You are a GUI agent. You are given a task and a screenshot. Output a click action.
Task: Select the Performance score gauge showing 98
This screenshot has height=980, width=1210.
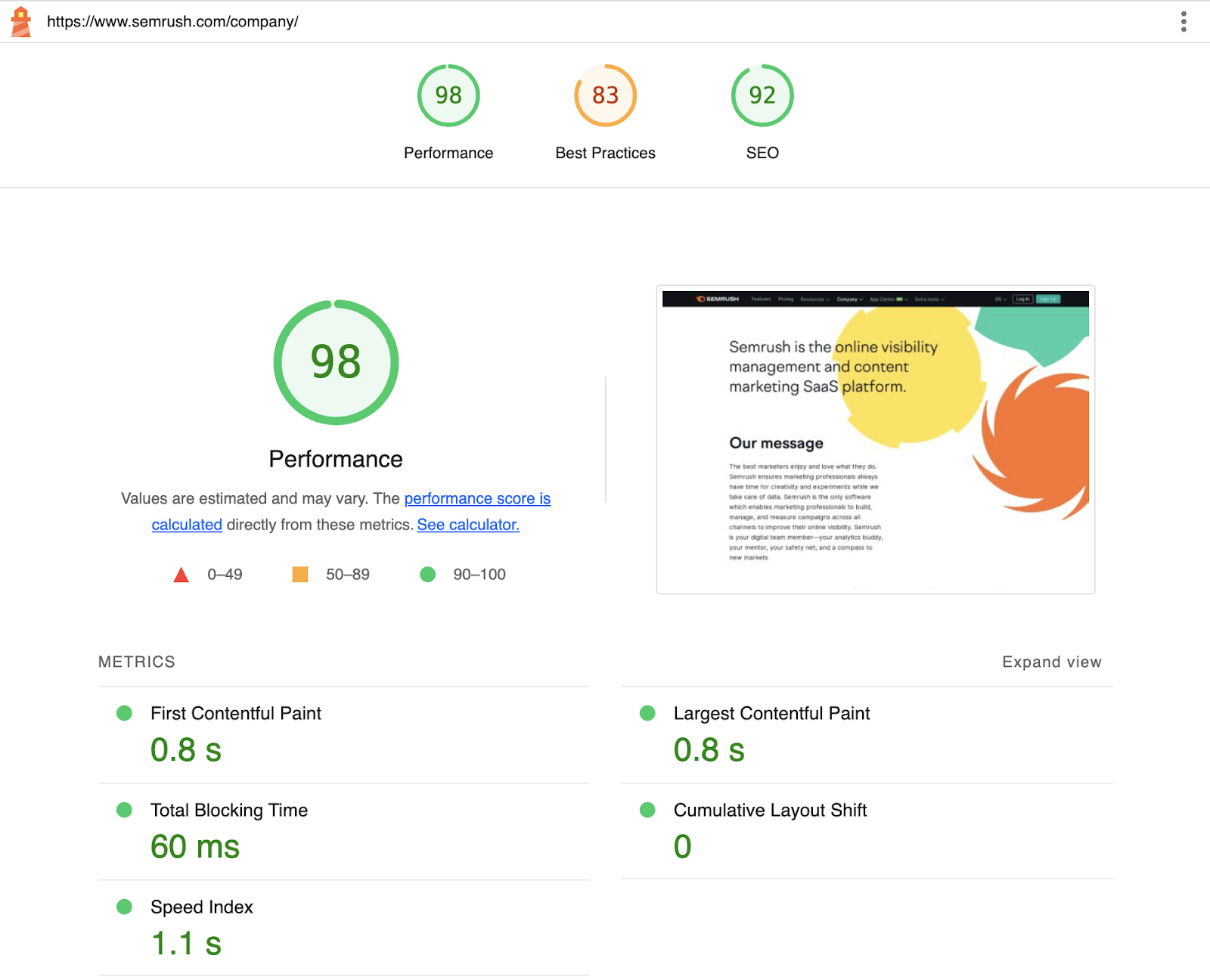coord(448,95)
